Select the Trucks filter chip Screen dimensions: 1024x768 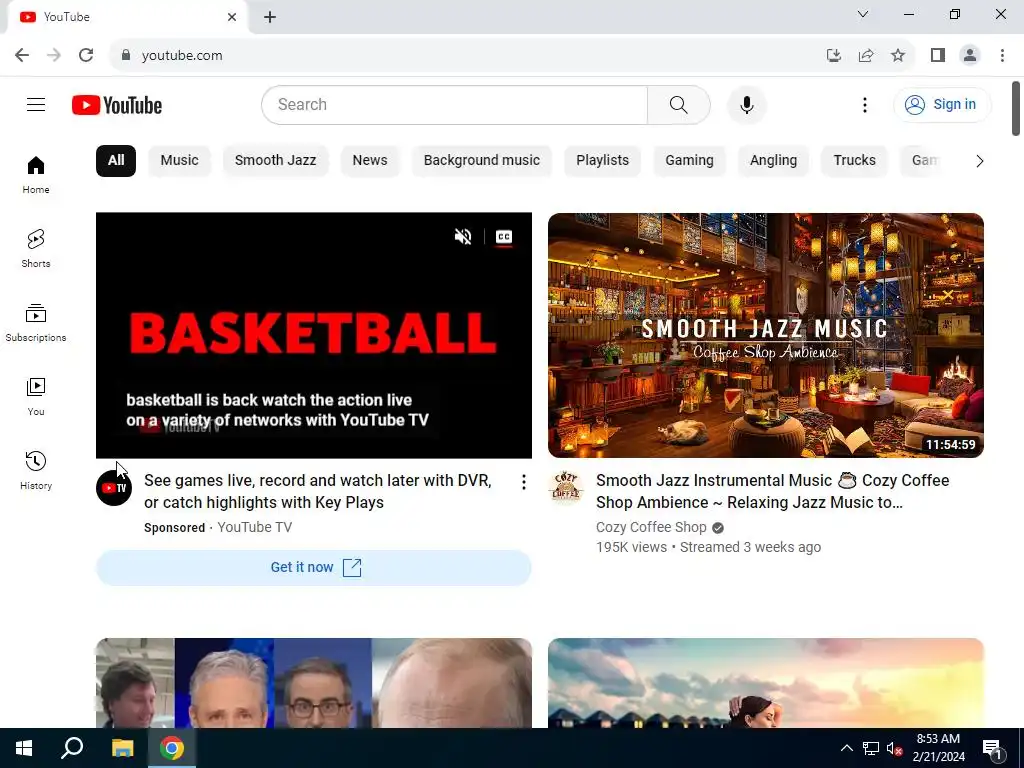pyautogui.click(x=854, y=161)
